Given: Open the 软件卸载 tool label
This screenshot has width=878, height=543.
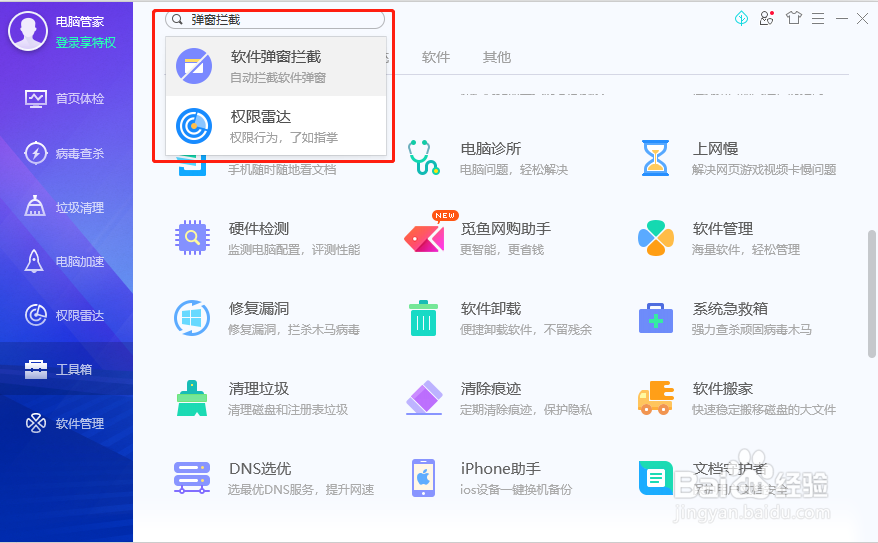Looking at the screenshot, I should tap(491, 309).
